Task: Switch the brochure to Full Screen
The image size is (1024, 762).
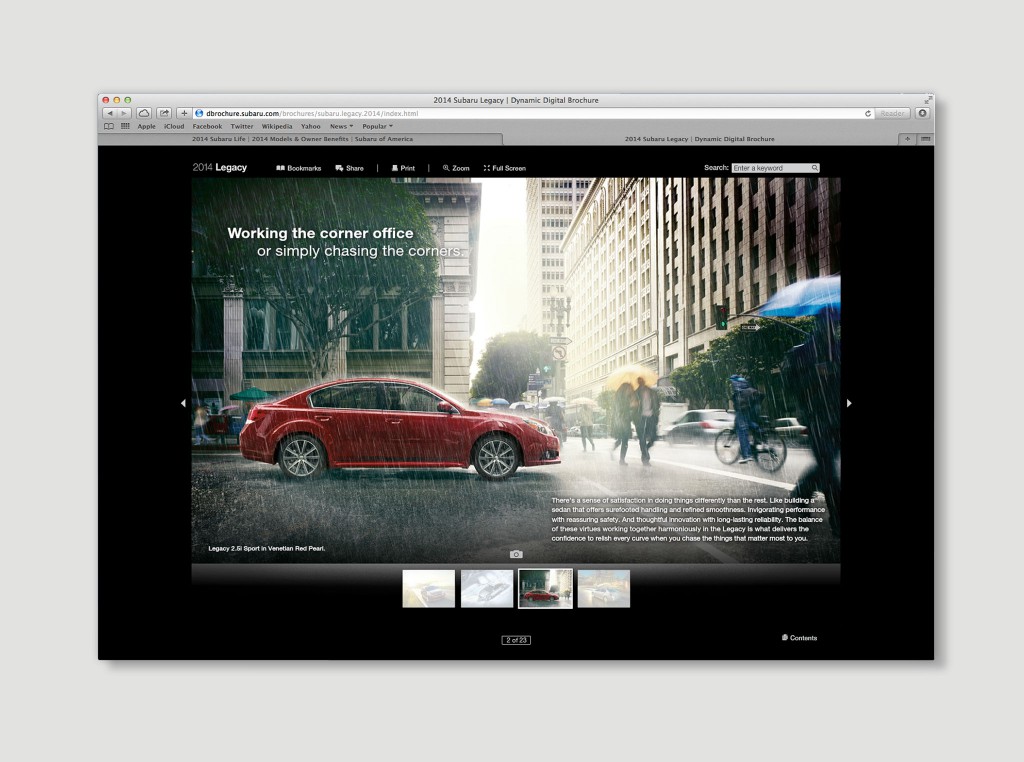Action: click(504, 168)
